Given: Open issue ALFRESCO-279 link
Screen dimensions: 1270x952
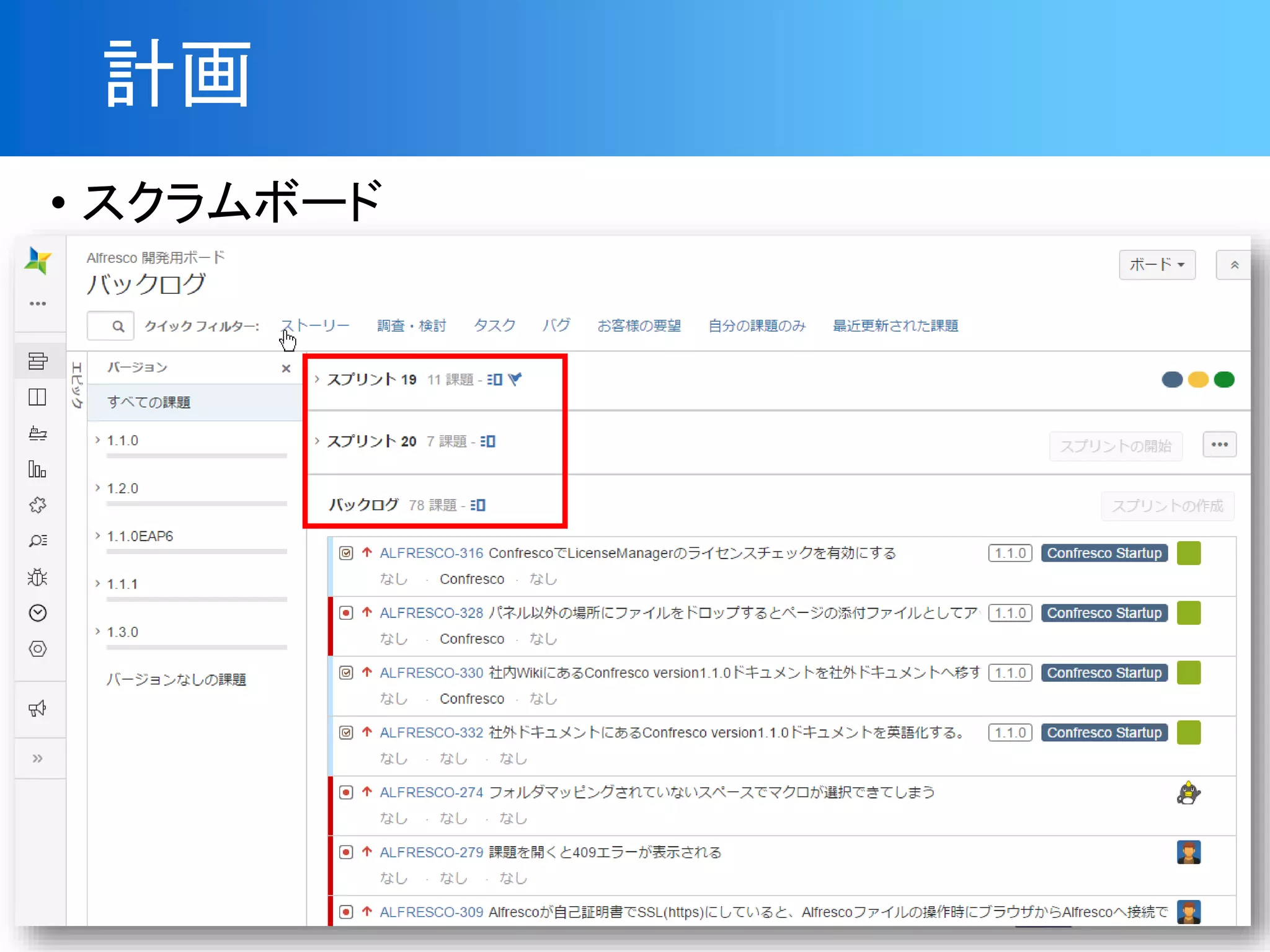Looking at the screenshot, I should pyautogui.click(x=431, y=852).
